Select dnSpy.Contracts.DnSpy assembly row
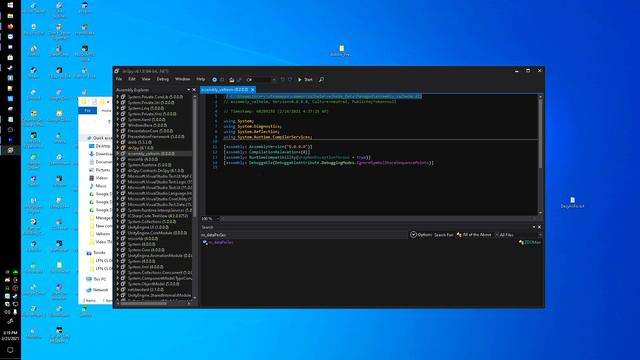 (156, 171)
